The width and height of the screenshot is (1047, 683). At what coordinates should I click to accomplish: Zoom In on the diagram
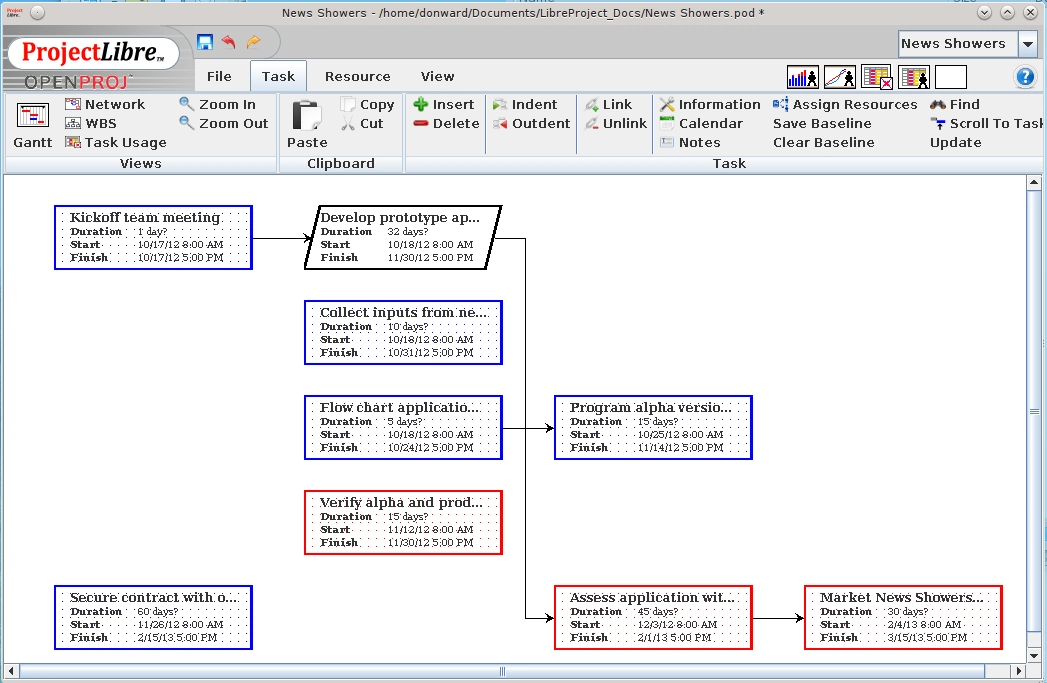[x=218, y=104]
